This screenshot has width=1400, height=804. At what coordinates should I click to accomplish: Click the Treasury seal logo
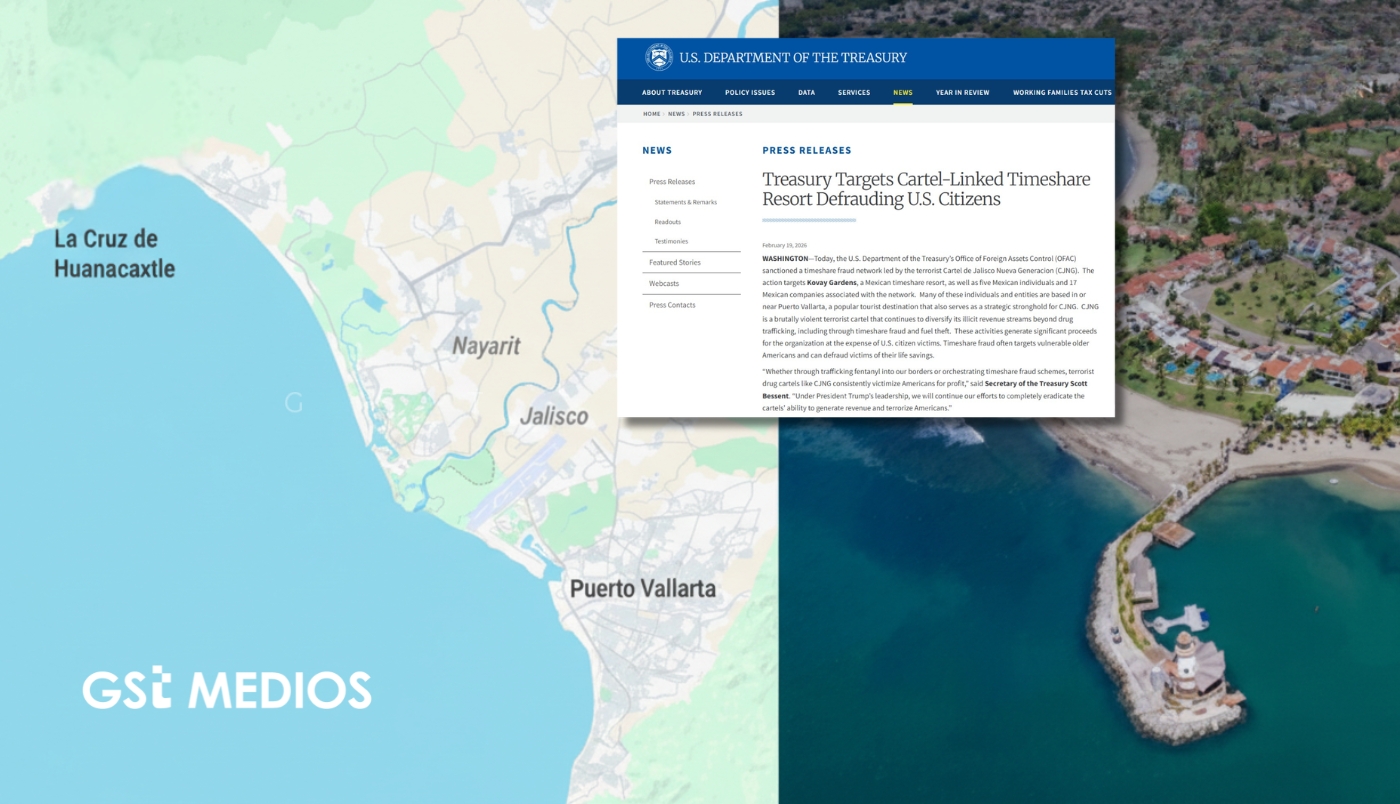(x=658, y=57)
